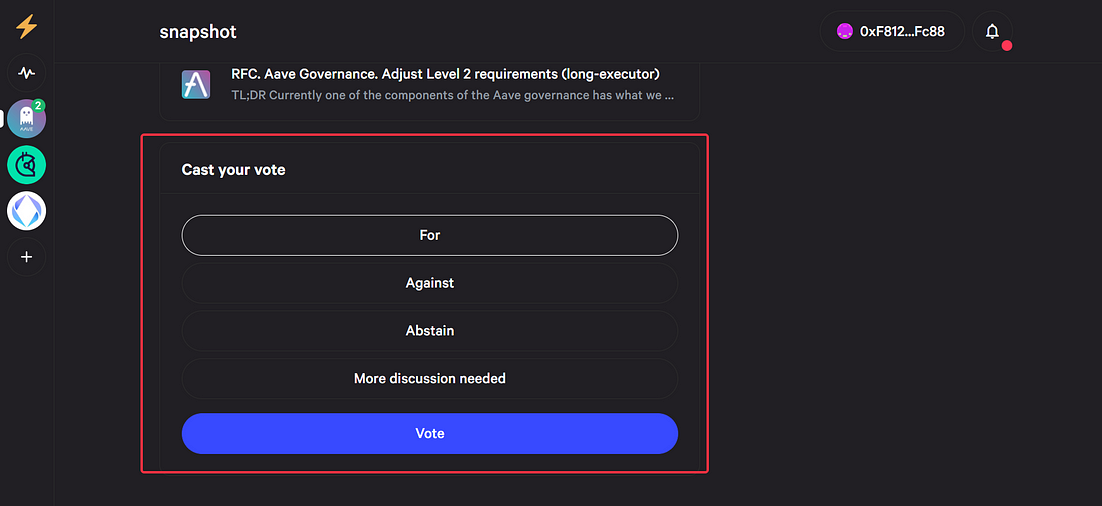Click the Cast your vote heading
This screenshot has width=1102, height=506.
[233, 169]
